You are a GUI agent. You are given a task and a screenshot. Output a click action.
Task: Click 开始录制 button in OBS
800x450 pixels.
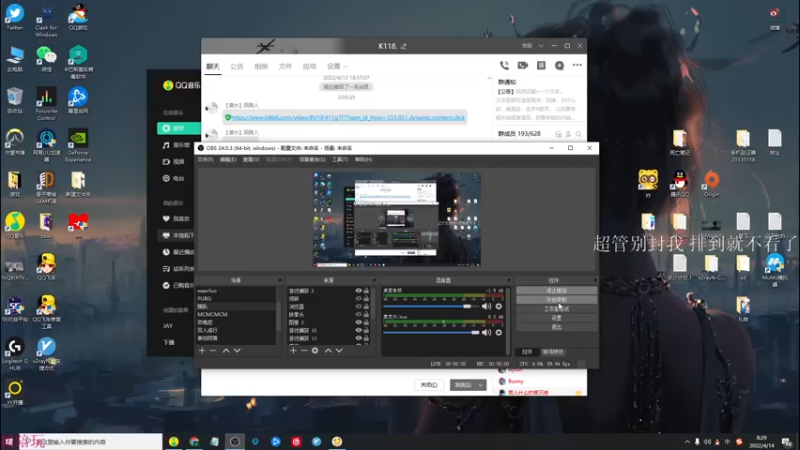556,299
